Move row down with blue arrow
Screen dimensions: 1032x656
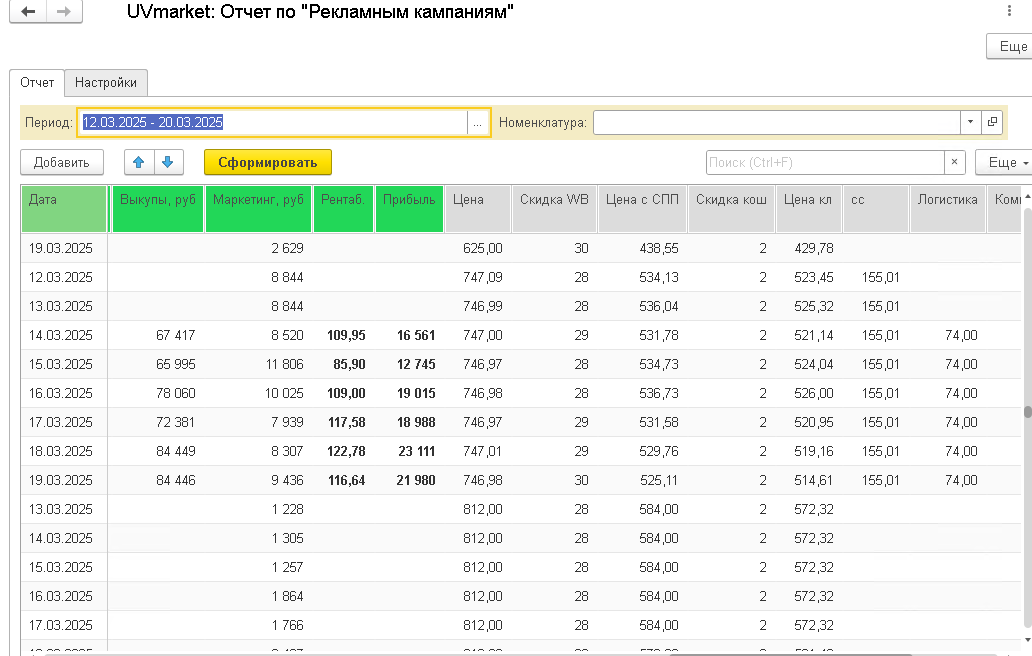coord(168,163)
